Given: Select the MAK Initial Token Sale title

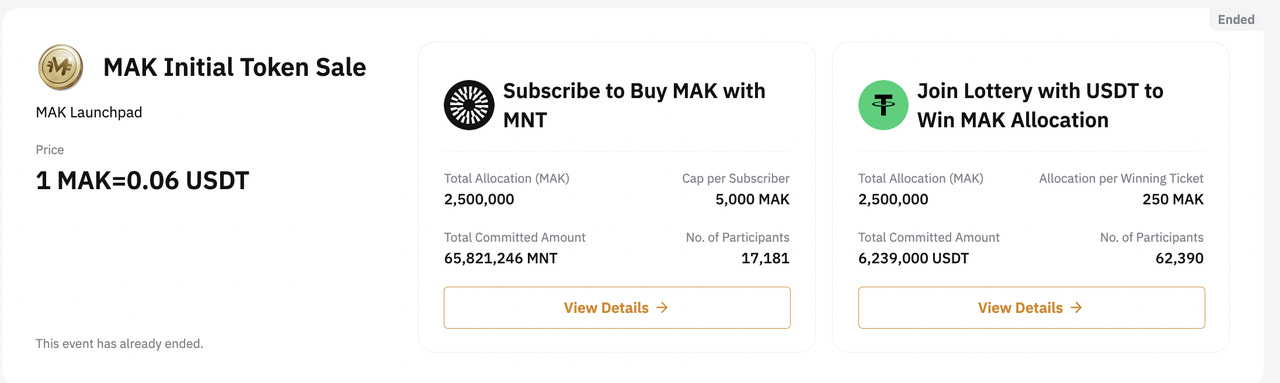Looking at the screenshot, I should pos(235,67).
